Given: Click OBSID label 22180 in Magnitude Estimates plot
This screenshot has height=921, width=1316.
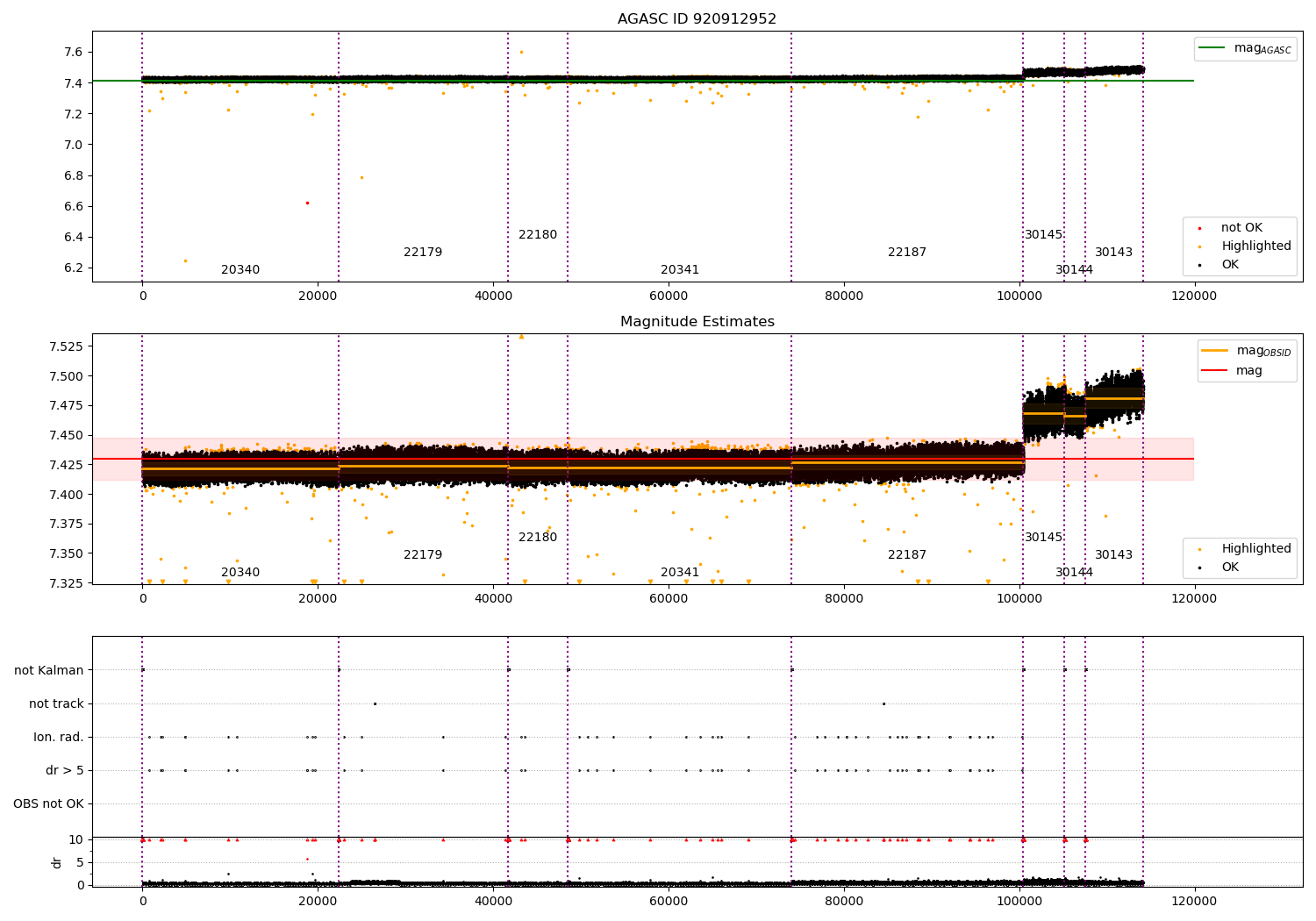Looking at the screenshot, I should pos(538,537).
